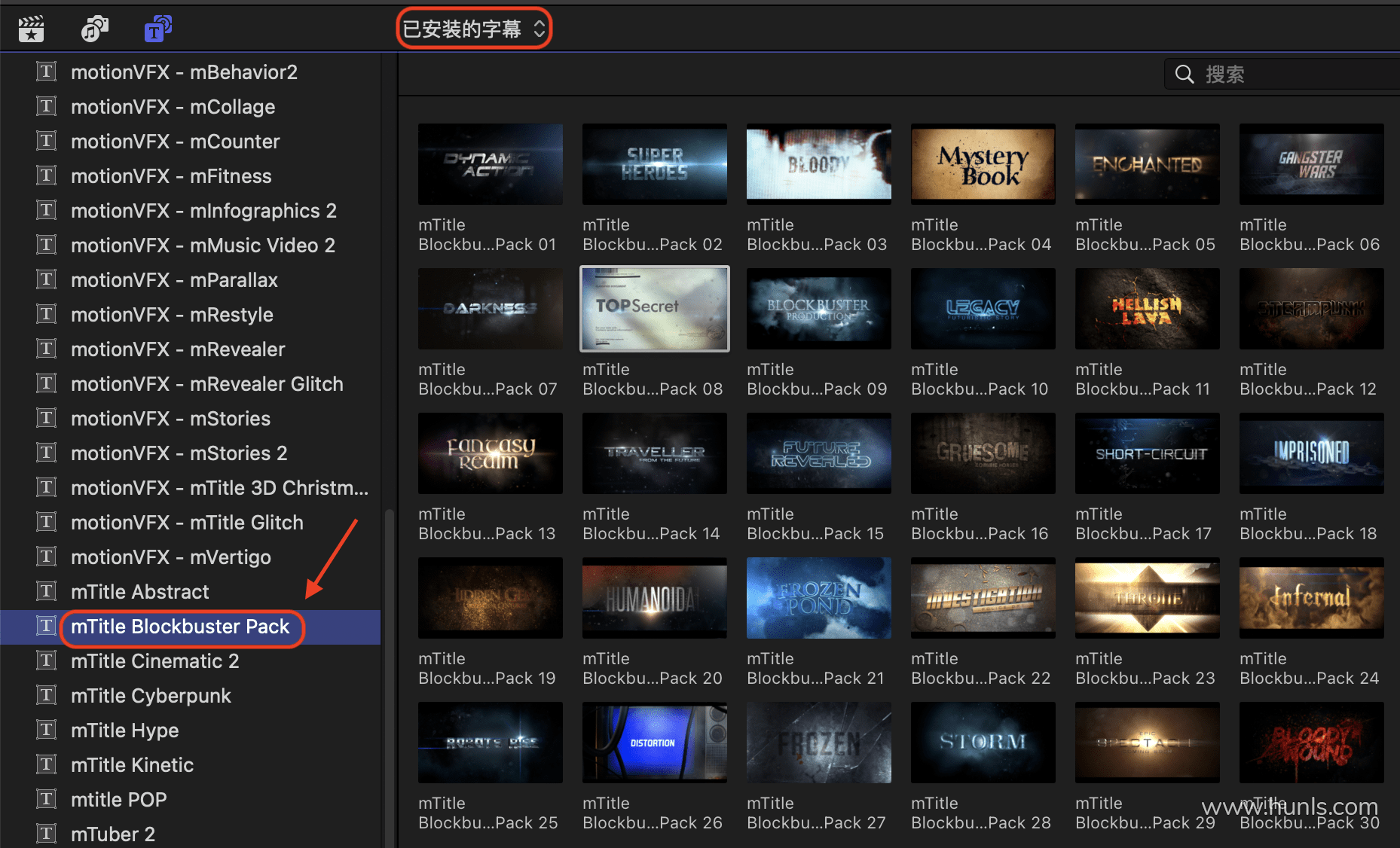Image resolution: width=1400 pixels, height=848 pixels.
Task: Select Robots Rise thumbnail Pack 25
Action: point(491,743)
